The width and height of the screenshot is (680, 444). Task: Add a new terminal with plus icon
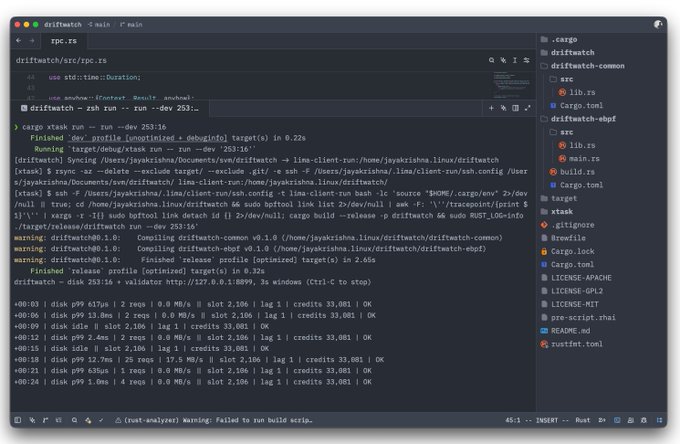[x=491, y=108]
